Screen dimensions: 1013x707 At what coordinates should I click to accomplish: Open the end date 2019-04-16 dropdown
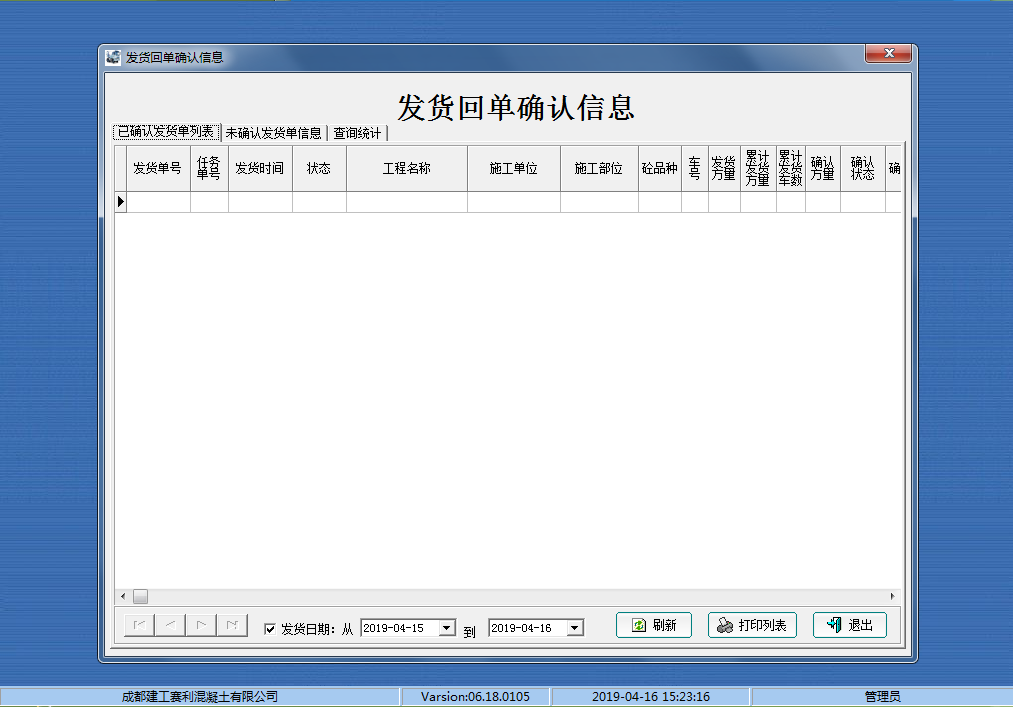574,628
